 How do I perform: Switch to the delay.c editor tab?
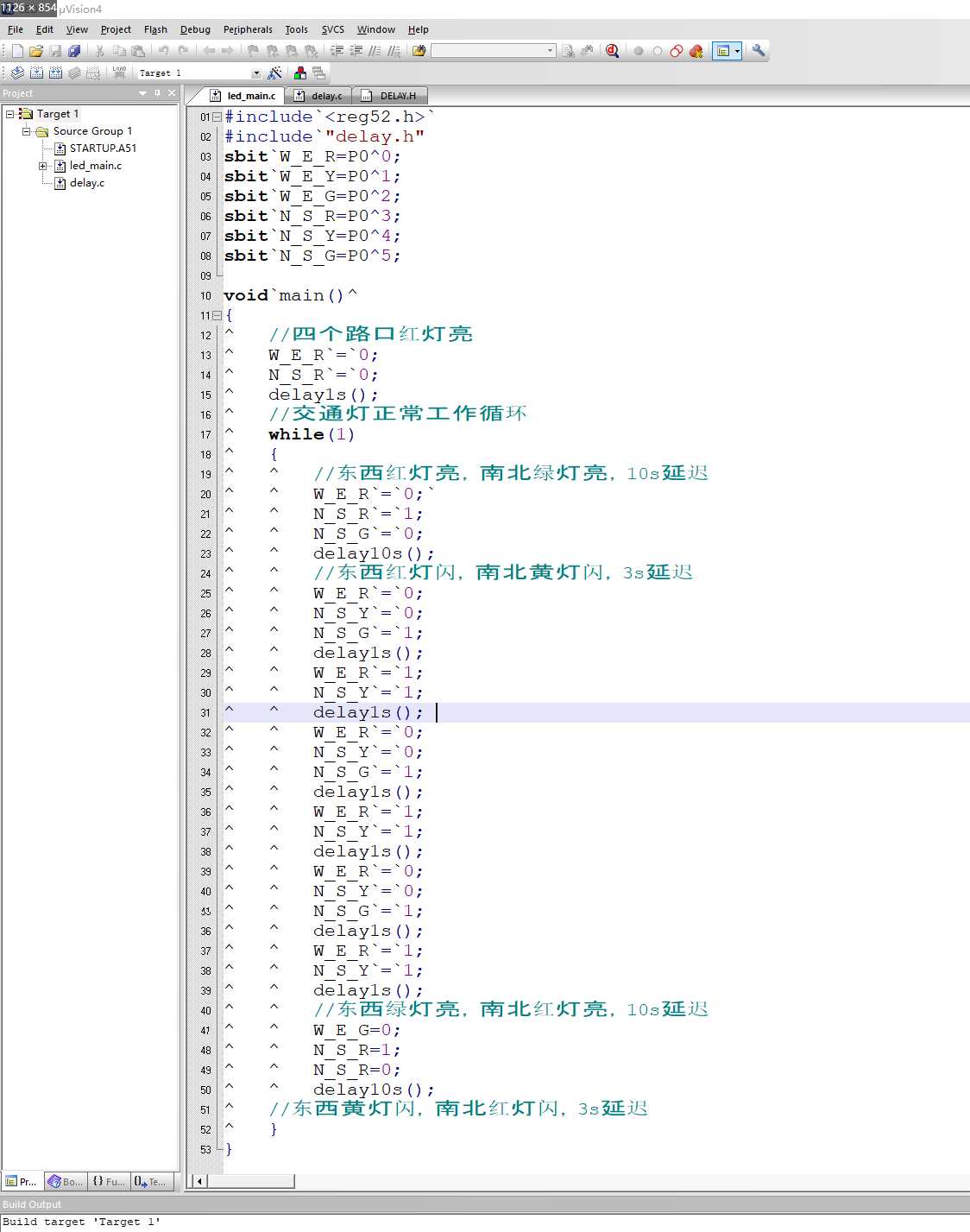[318, 96]
